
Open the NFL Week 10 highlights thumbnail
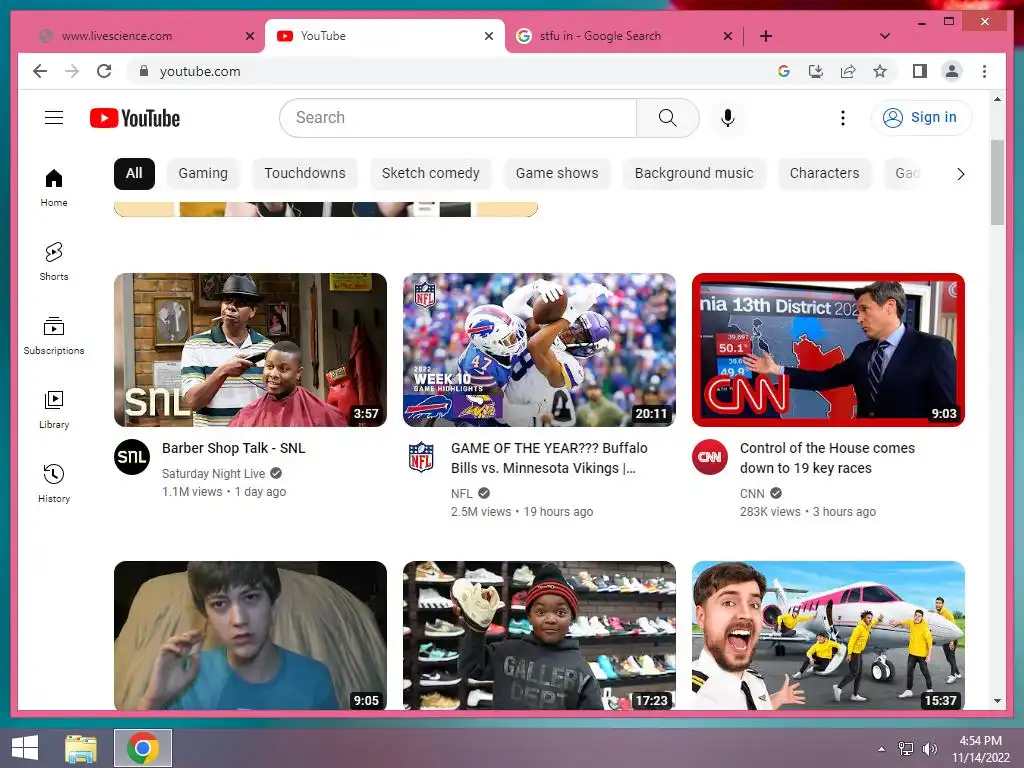pyautogui.click(x=539, y=350)
